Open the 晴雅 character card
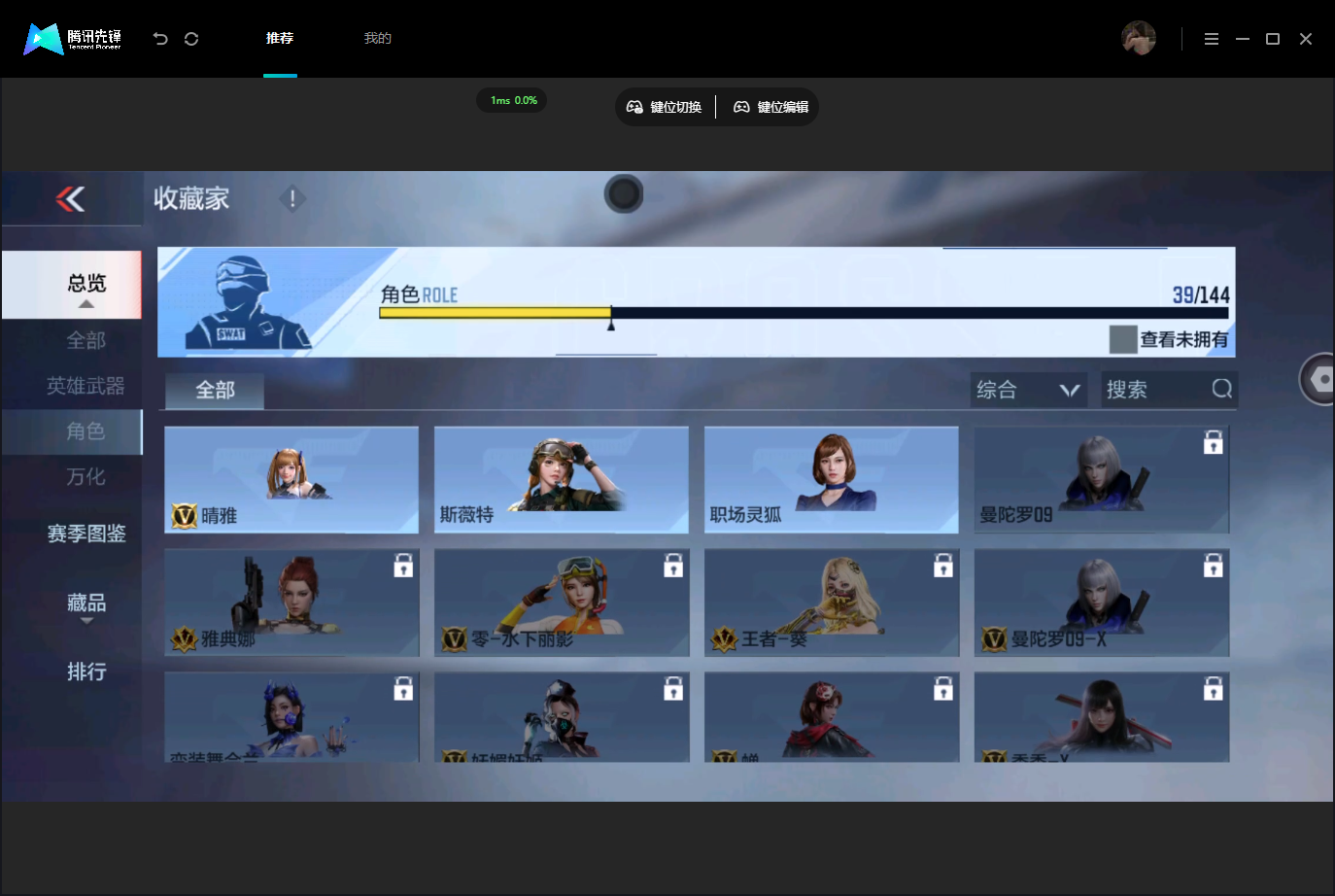The image size is (1335, 896). (291, 479)
